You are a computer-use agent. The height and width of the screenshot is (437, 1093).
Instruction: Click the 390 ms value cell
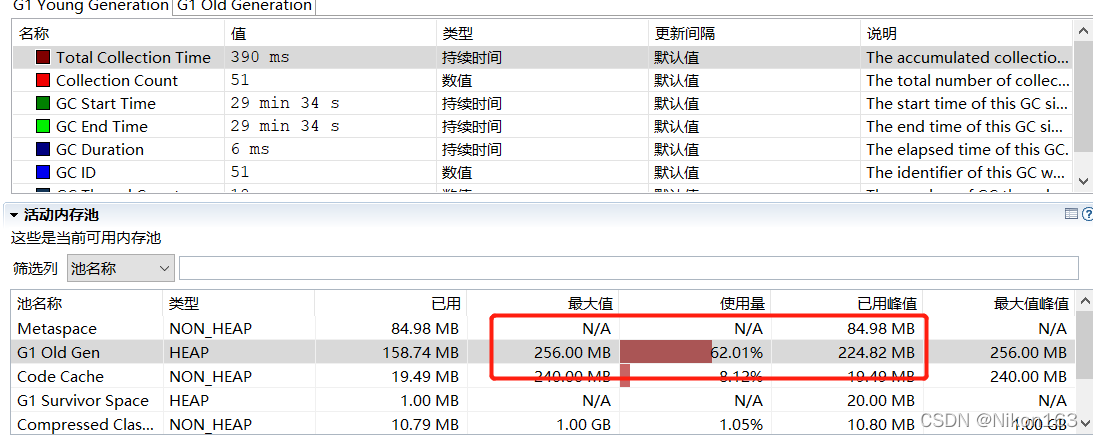(x=259, y=58)
